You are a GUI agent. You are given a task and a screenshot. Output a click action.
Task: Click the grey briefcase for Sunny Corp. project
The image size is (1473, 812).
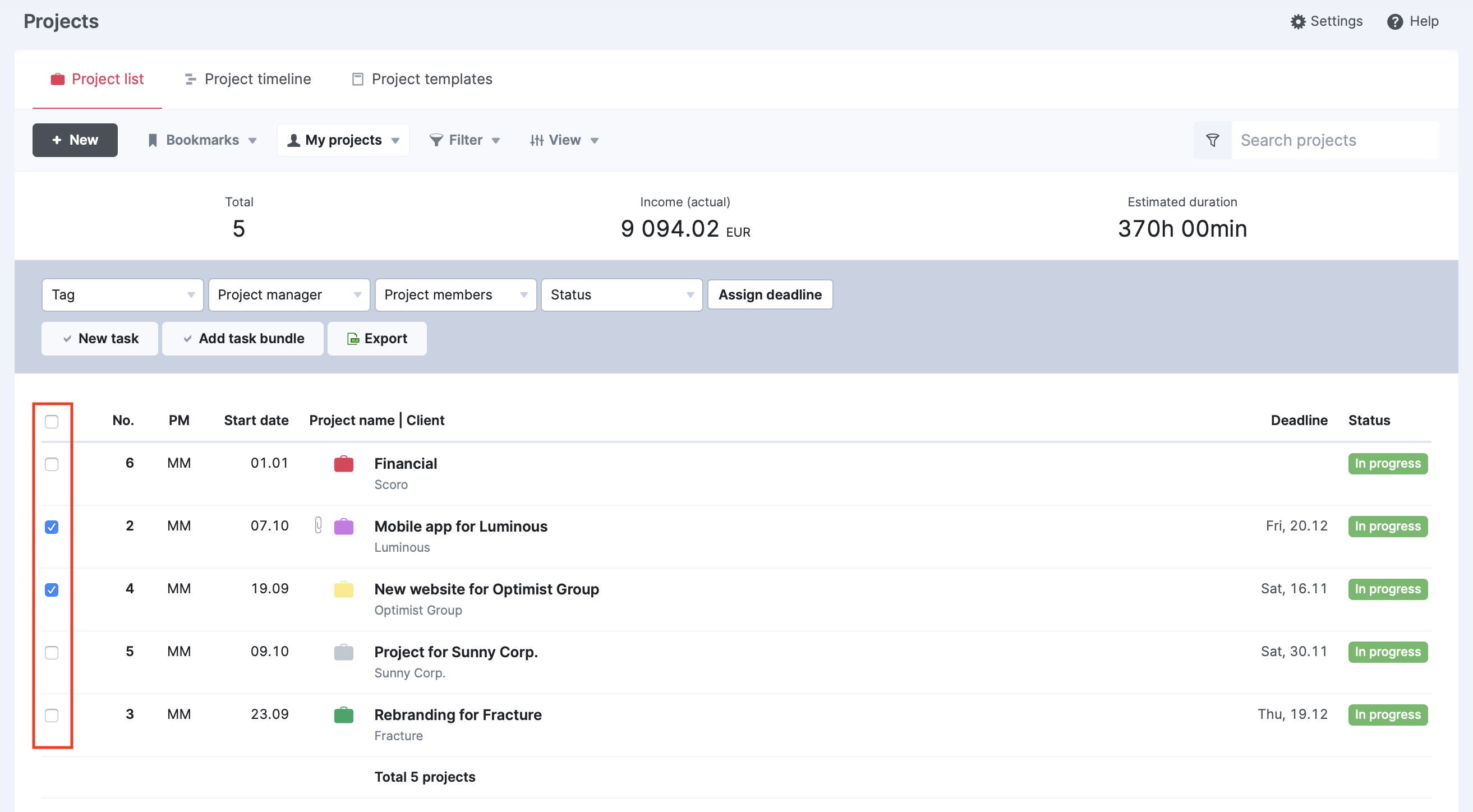tap(344, 652)
